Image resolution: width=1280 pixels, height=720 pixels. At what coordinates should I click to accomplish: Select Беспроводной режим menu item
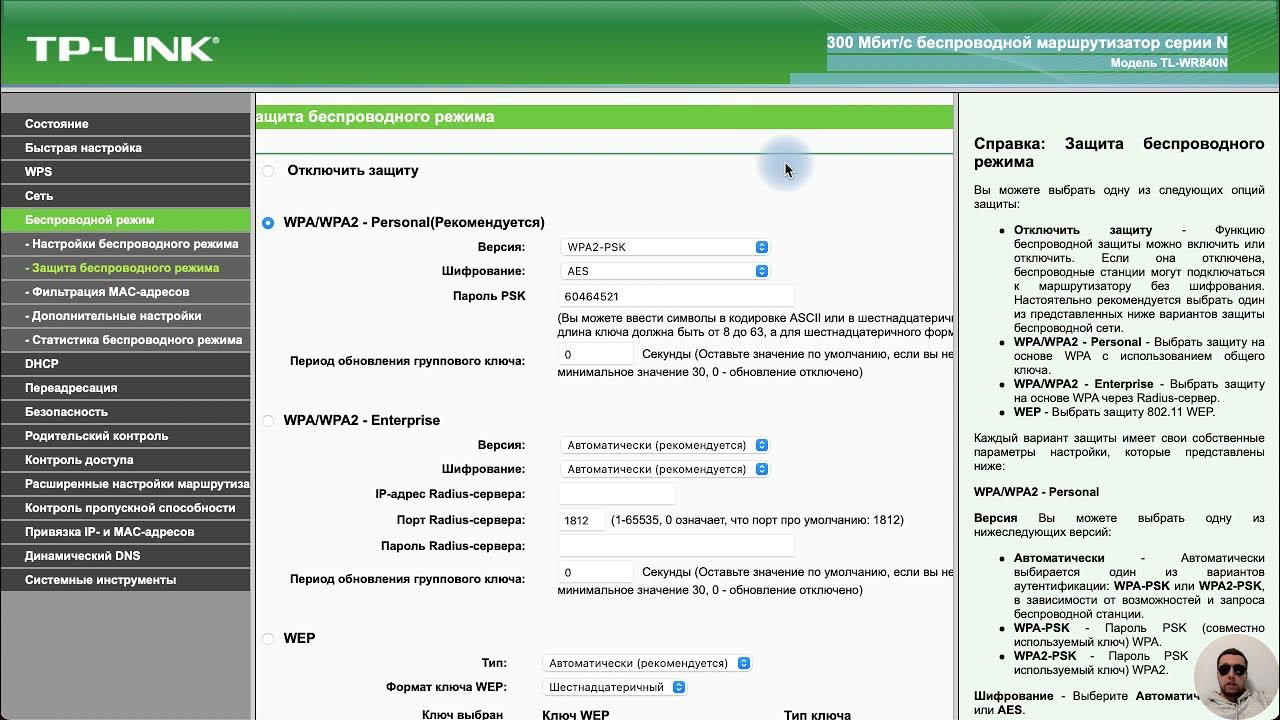pyautogui.click(x=125, y=220)
